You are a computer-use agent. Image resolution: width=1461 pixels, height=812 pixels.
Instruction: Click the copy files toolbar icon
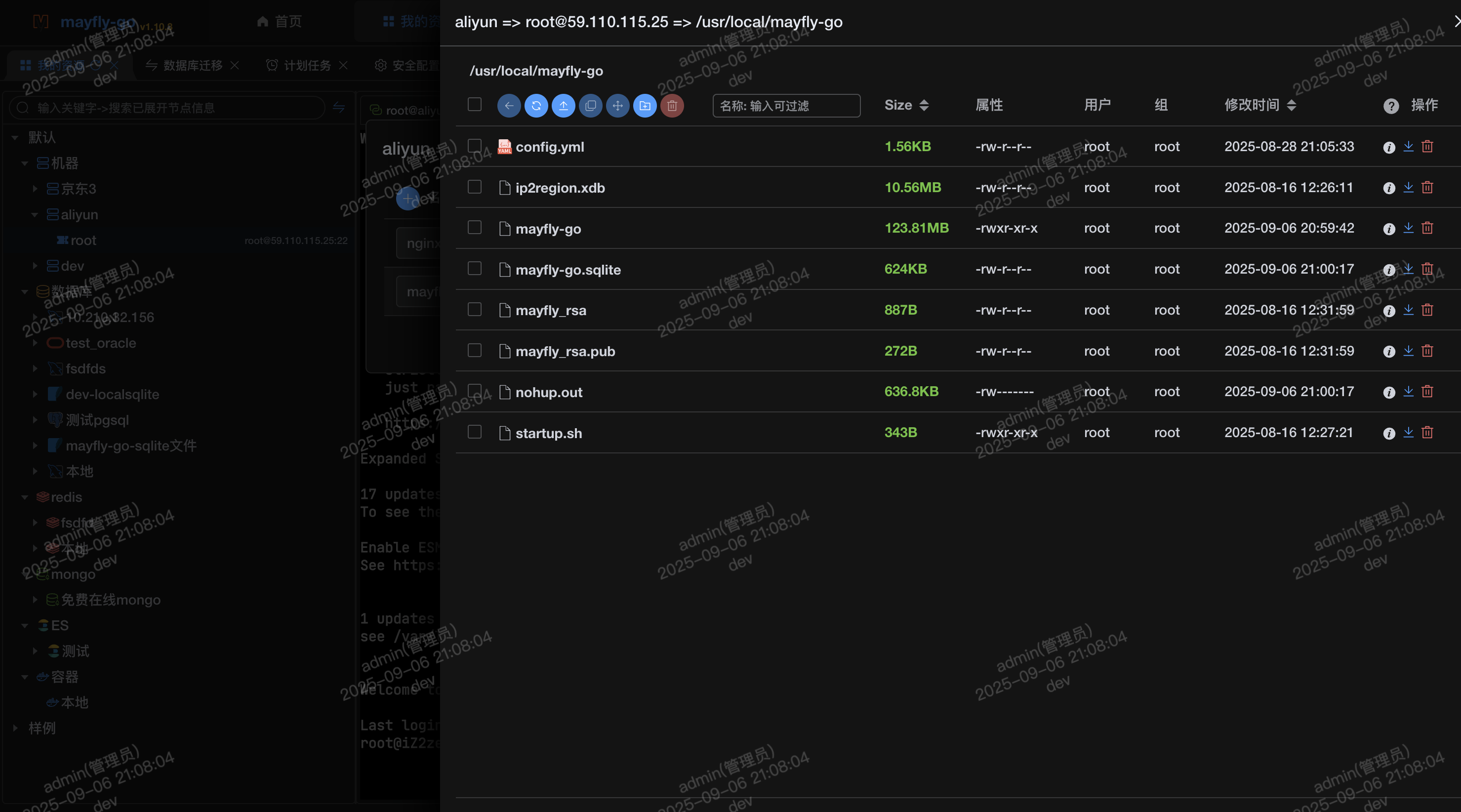pyautogui.click(x=590, y=106)
